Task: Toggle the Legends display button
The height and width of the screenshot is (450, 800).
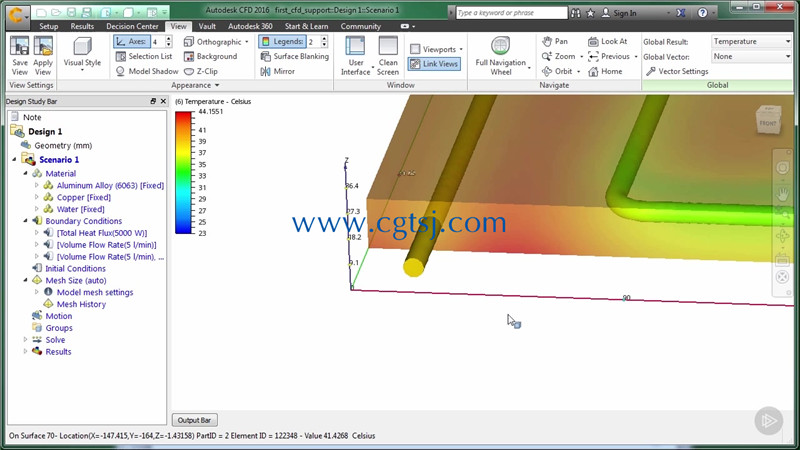Action: 282,41
